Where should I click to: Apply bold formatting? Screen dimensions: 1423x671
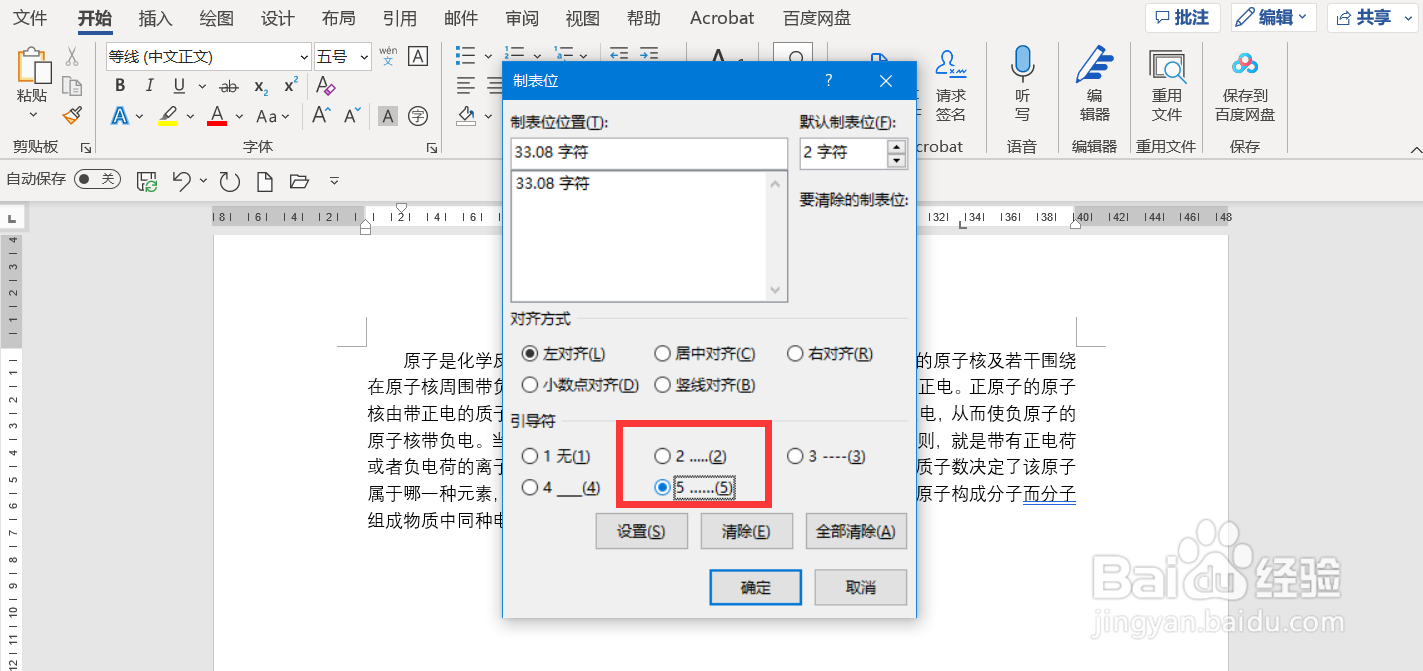(119, 85)
